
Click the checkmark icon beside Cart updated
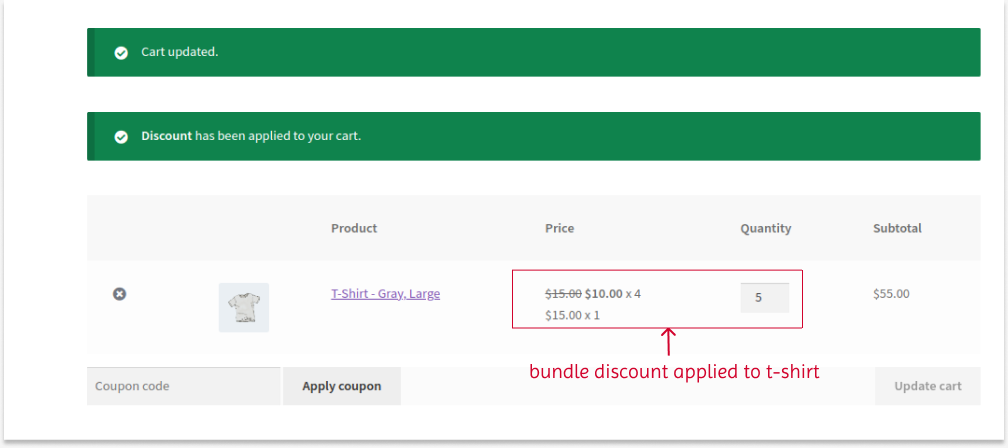tap(121, 53)
